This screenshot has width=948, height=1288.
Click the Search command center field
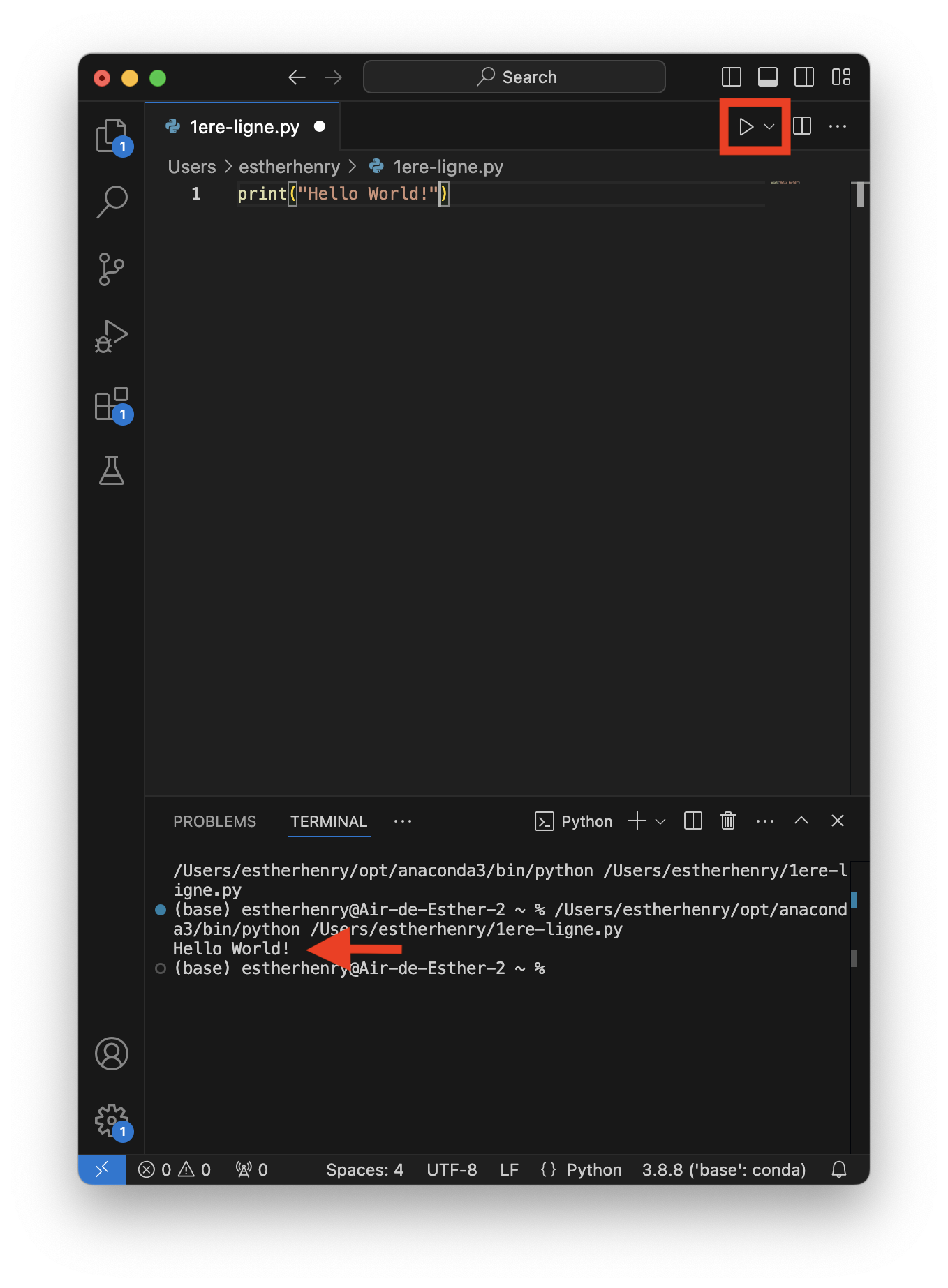pyautogui.click(x=514, y=77)
